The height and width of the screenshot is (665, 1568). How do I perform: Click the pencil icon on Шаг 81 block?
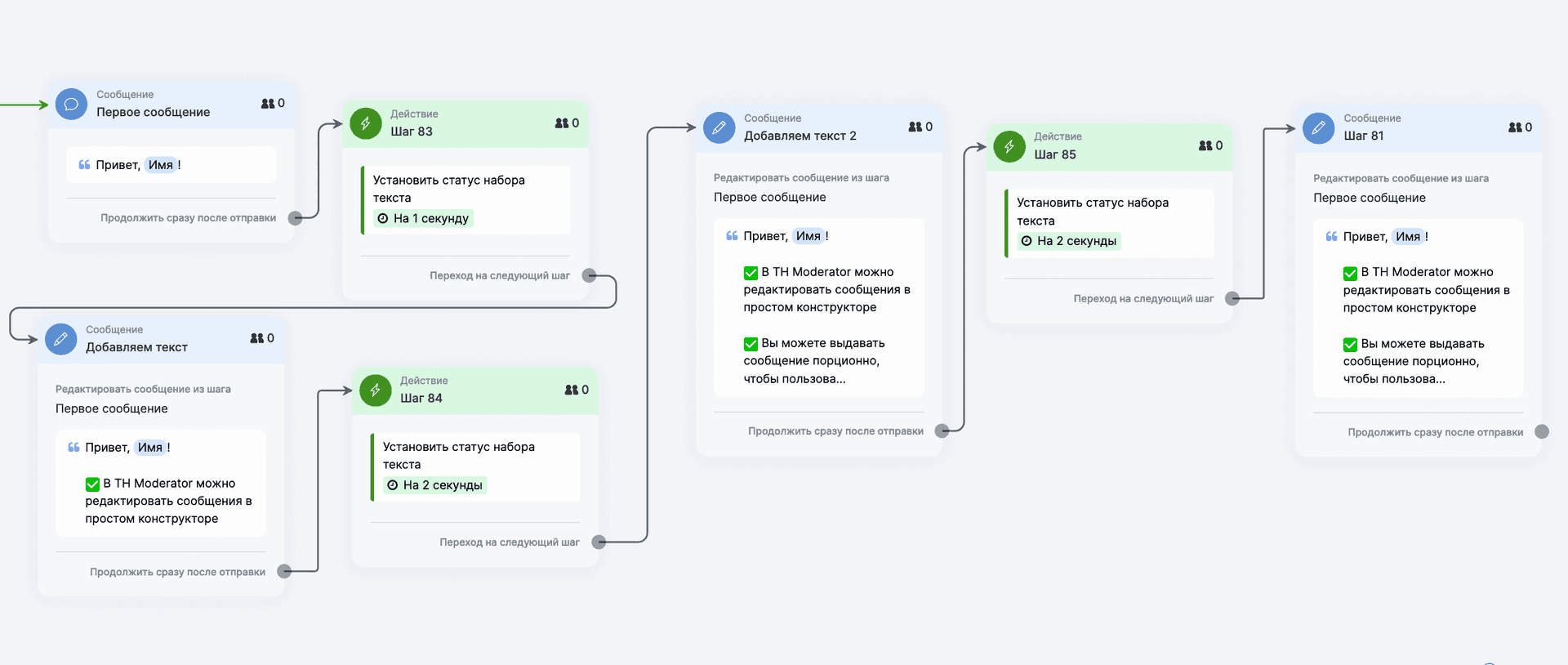coord(1318,128)
